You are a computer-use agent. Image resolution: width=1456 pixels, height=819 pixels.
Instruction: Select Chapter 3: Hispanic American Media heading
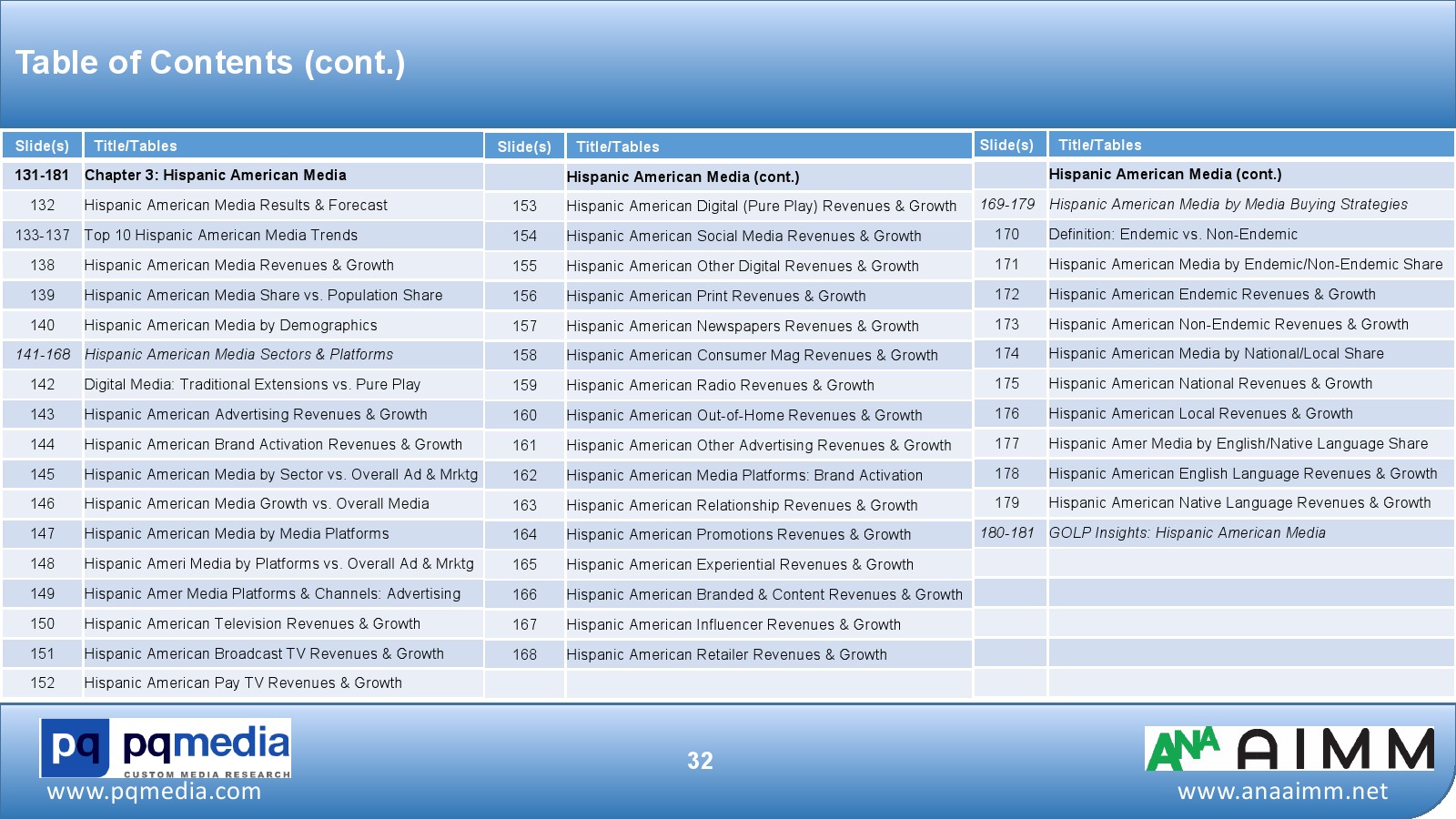tap(215, 176)
